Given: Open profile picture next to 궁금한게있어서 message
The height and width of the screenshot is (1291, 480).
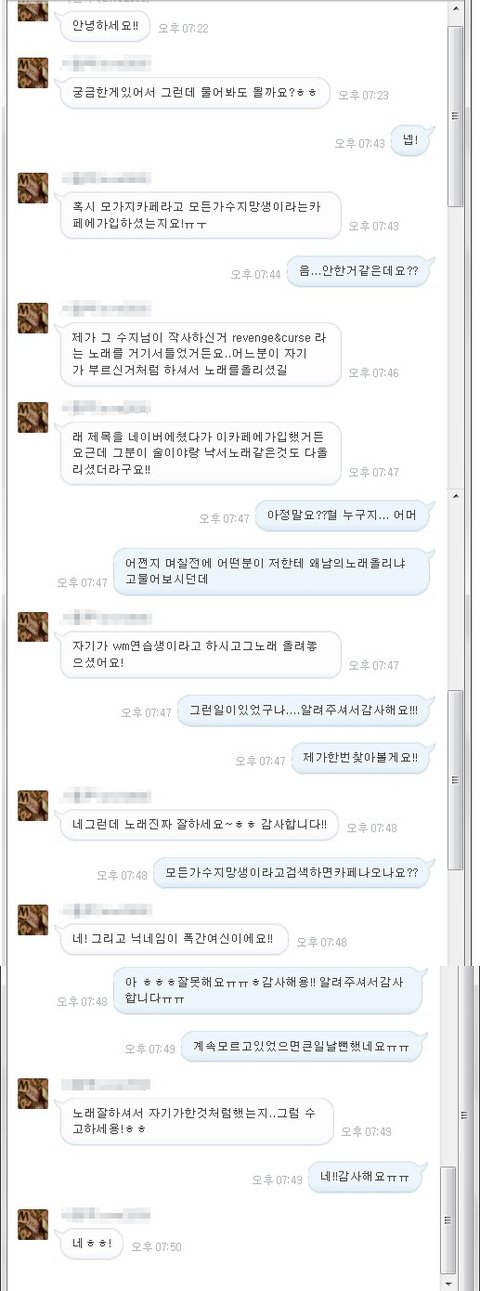Looking at the screenshot, I should (x=33, y=72).
